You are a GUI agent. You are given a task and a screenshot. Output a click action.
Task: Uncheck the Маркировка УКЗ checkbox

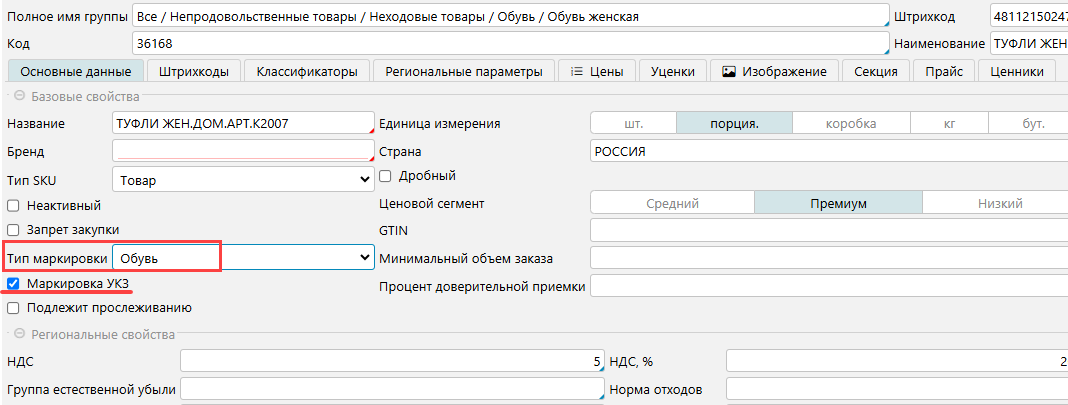pos(14,284)
